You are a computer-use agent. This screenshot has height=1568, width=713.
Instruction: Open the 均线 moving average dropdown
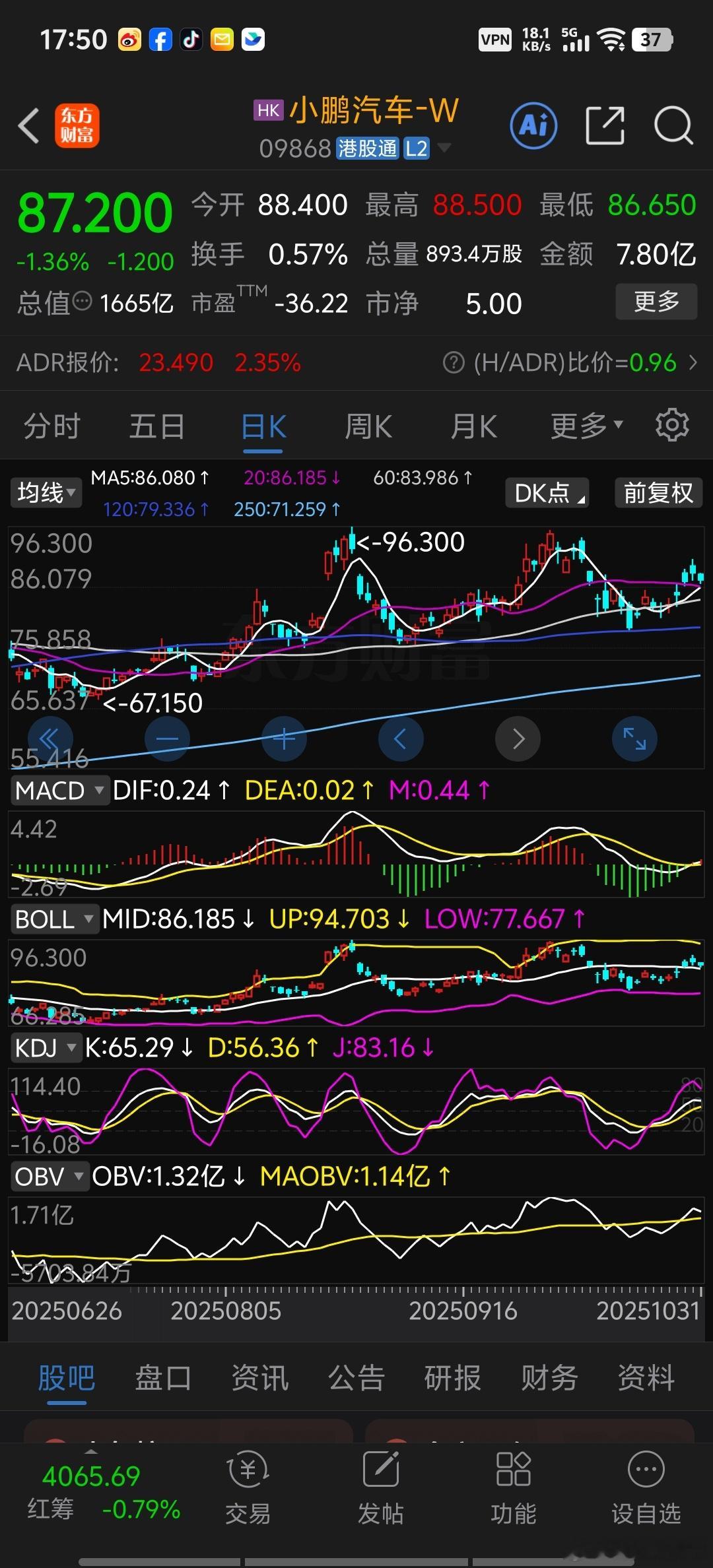46,493
